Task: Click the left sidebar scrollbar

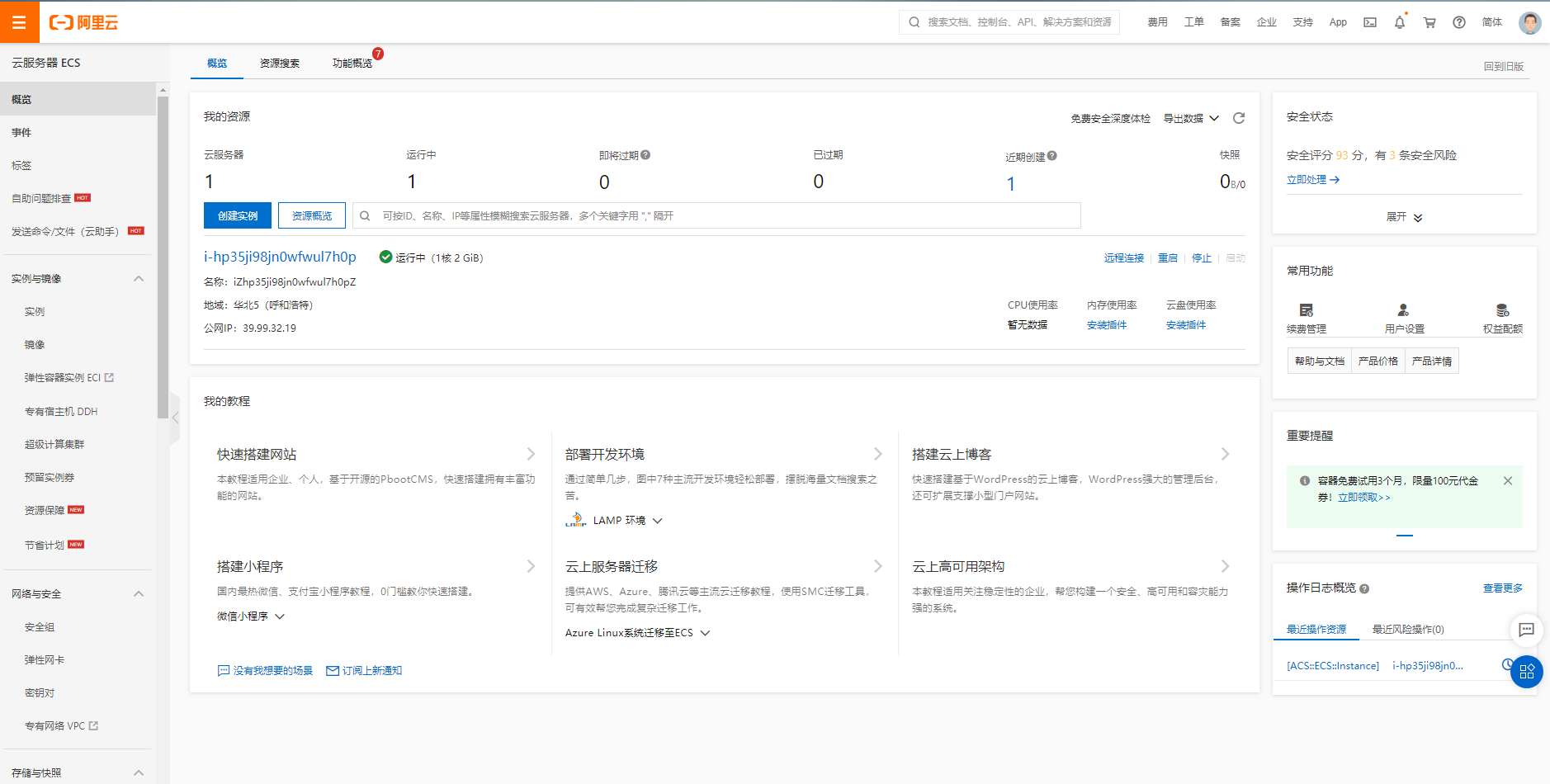Action: coord(163,257)
